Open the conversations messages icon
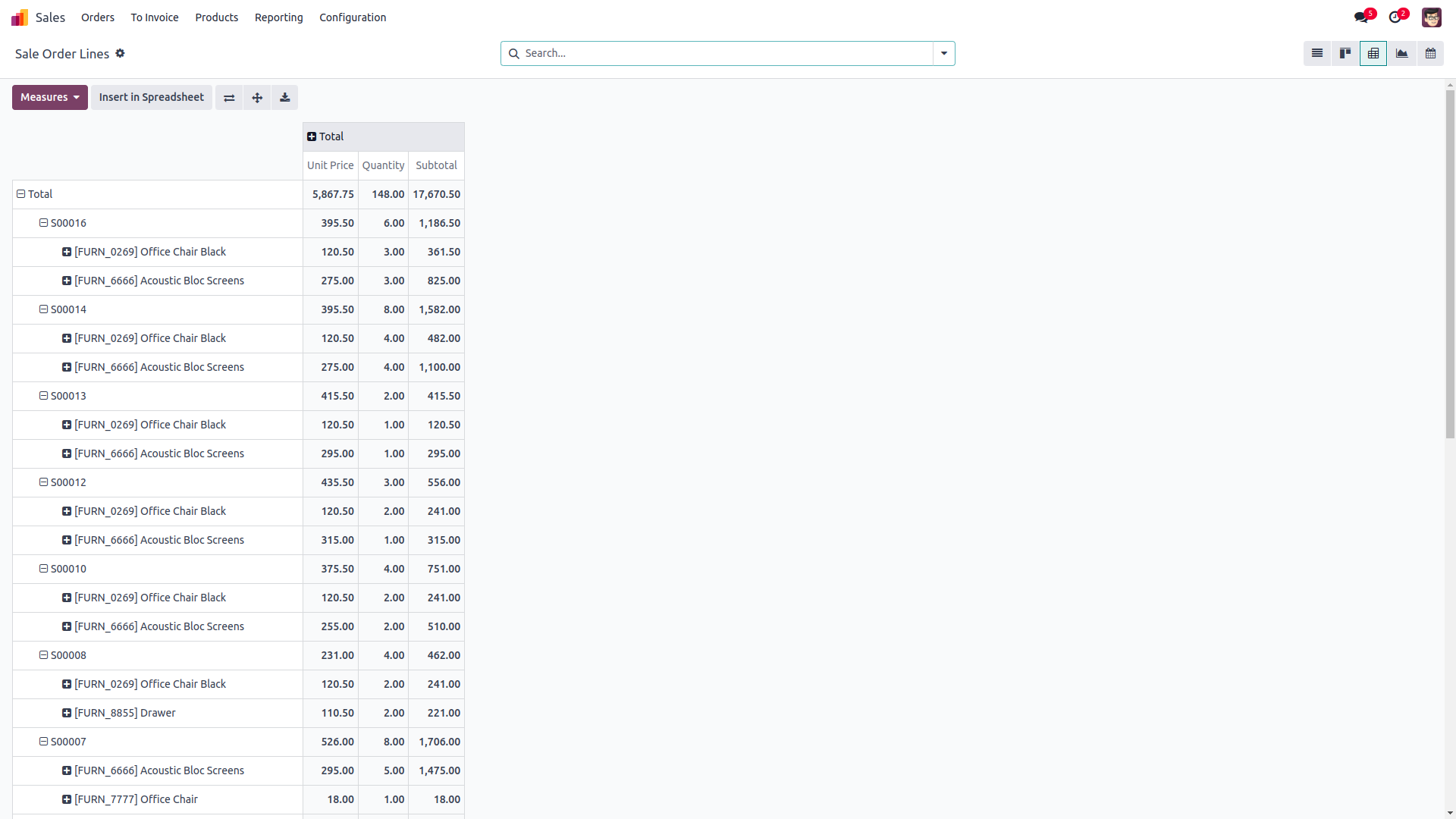 [1361, 17]
